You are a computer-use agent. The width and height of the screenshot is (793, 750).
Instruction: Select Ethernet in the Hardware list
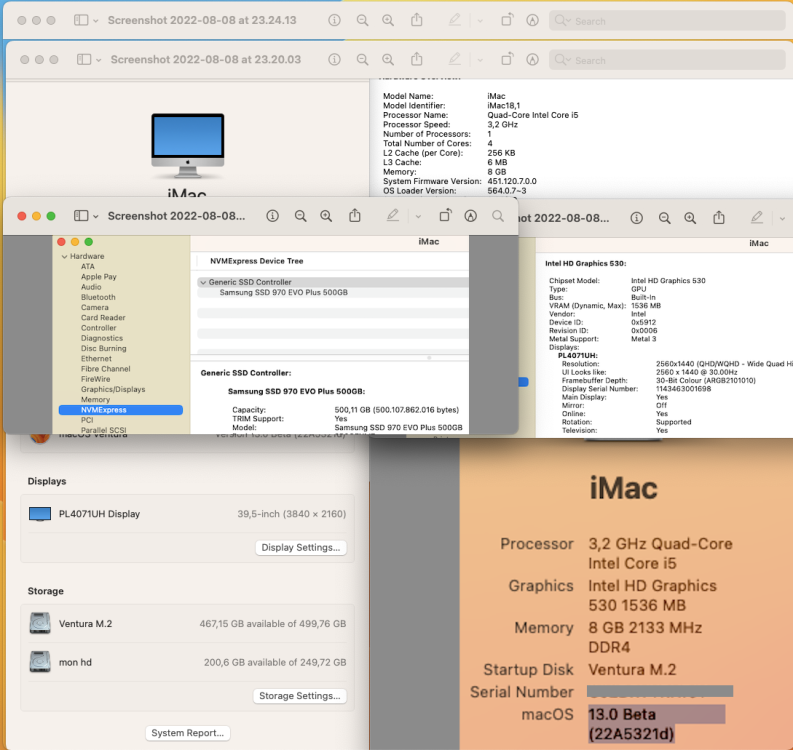(x=96, y=359)
